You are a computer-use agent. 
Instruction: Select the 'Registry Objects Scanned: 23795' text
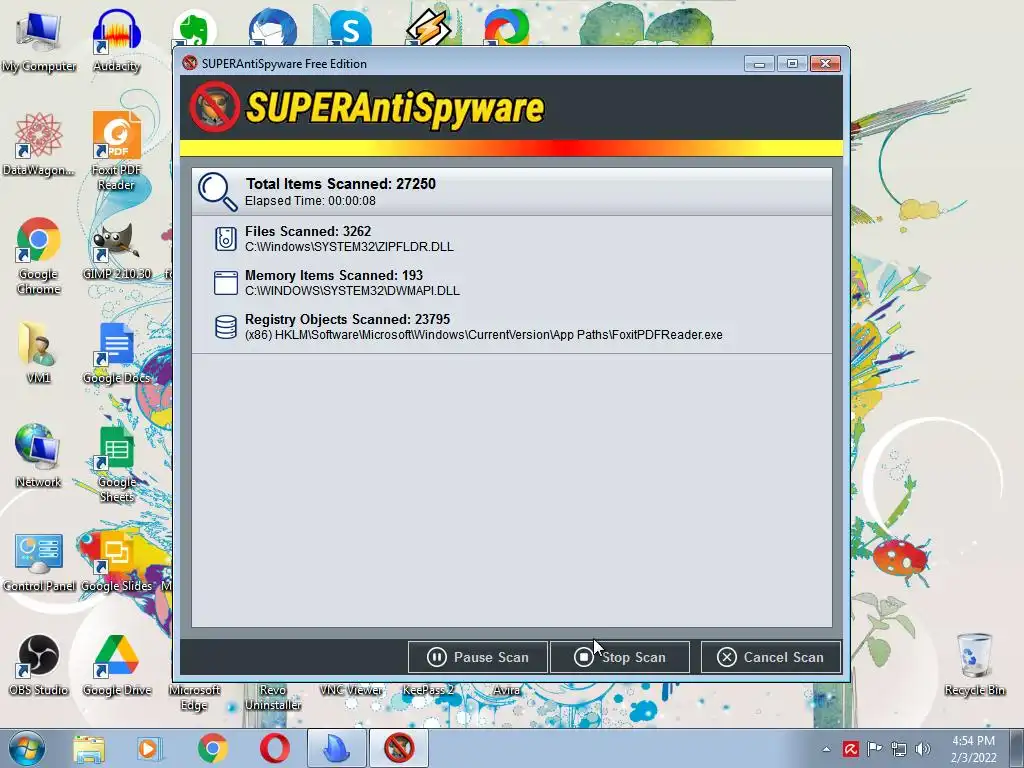(347, 319)
